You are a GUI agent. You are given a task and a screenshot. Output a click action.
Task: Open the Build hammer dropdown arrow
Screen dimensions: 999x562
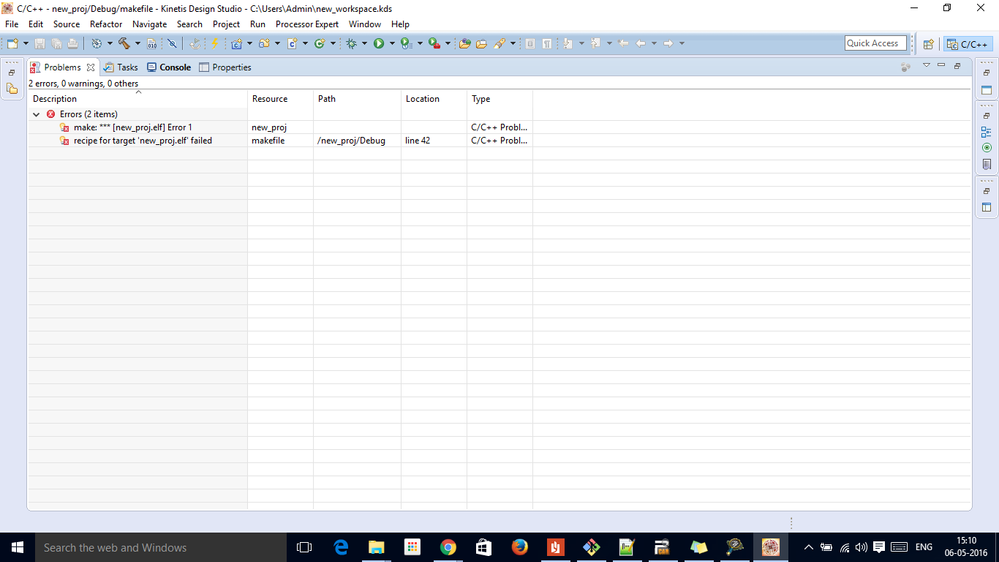pos(138,43)
